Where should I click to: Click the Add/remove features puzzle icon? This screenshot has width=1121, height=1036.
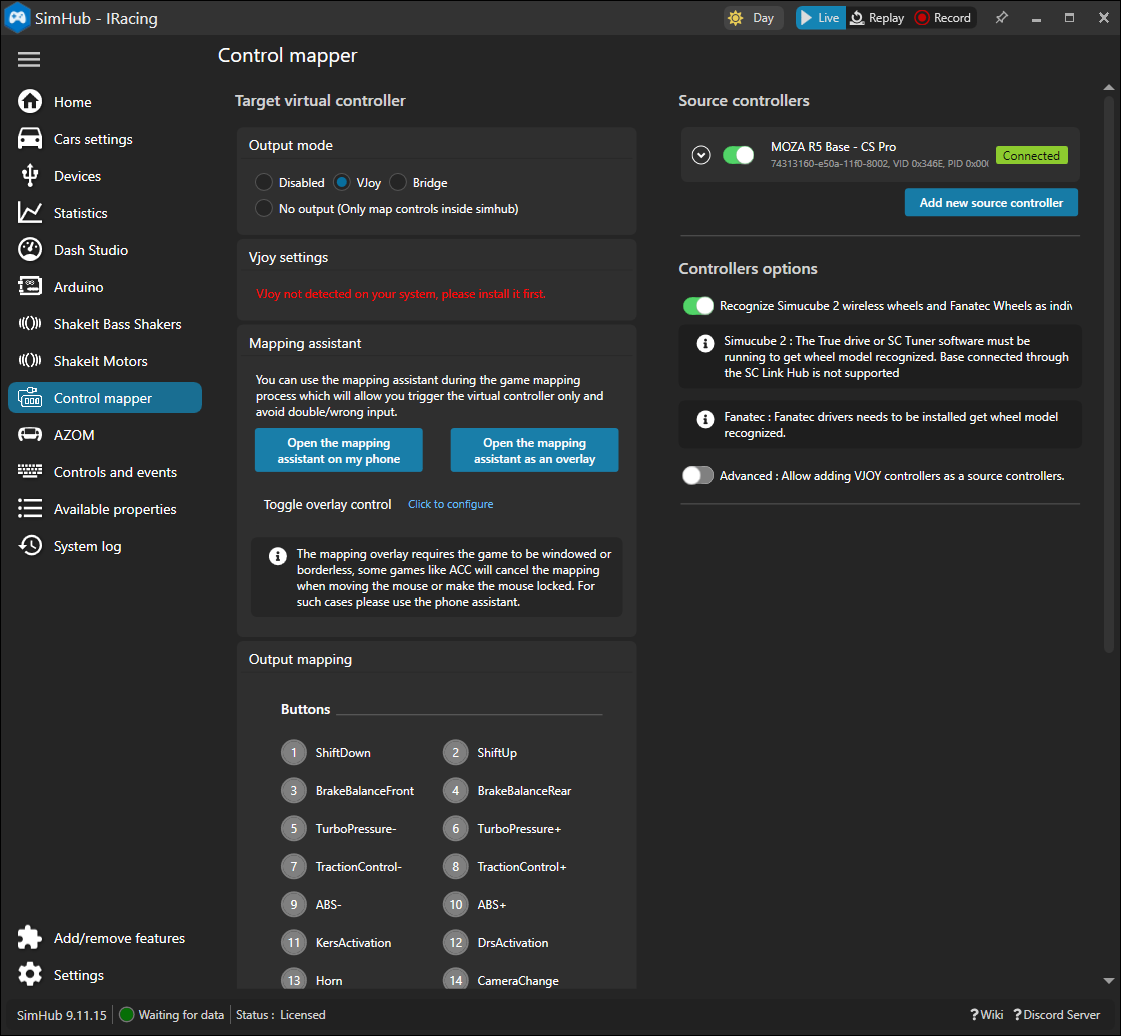point(30,937)
